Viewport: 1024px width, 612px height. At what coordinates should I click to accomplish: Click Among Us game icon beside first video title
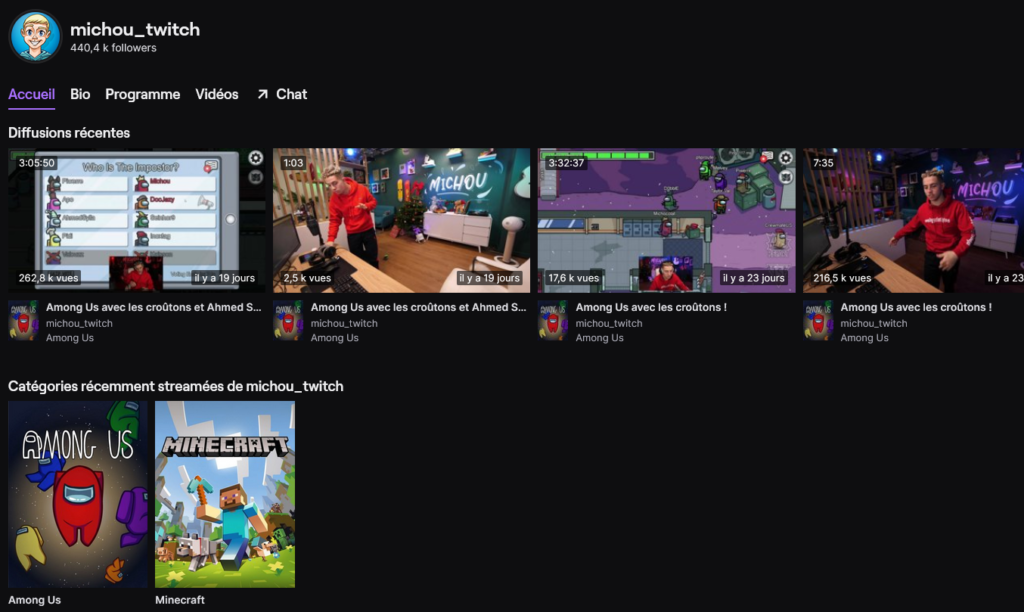24,321
